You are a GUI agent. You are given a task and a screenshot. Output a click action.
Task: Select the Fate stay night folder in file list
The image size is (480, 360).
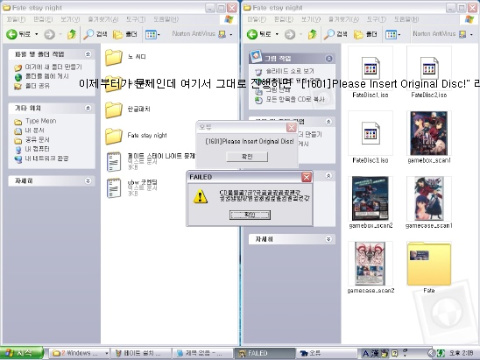pyautogui.click(x=114, y=136)
